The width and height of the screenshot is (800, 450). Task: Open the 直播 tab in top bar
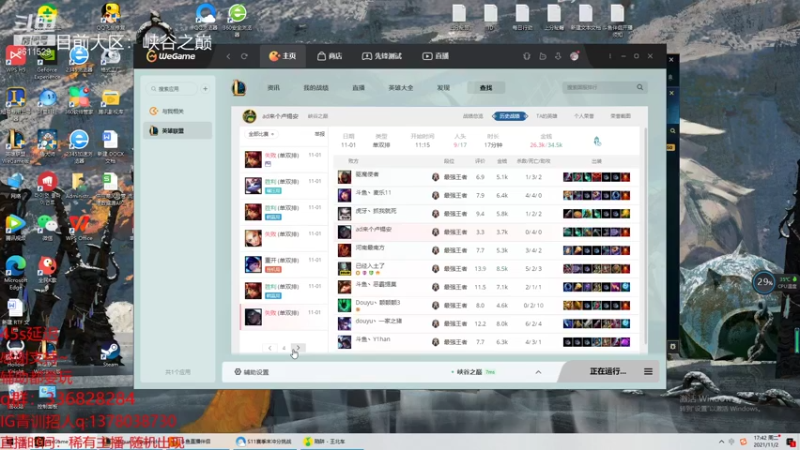tap(435, 56)
